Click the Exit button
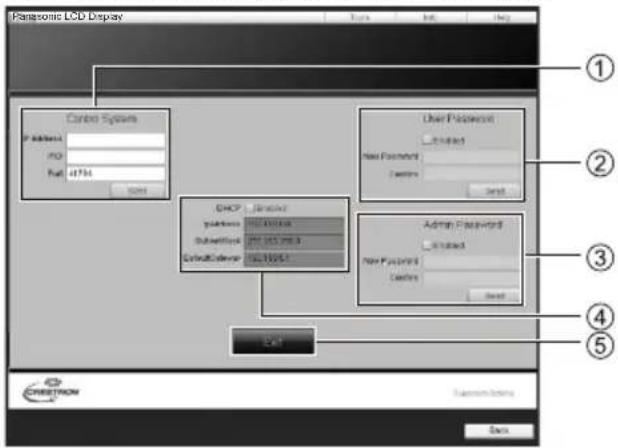Viewport: 618px width, 448px height. 273,341
